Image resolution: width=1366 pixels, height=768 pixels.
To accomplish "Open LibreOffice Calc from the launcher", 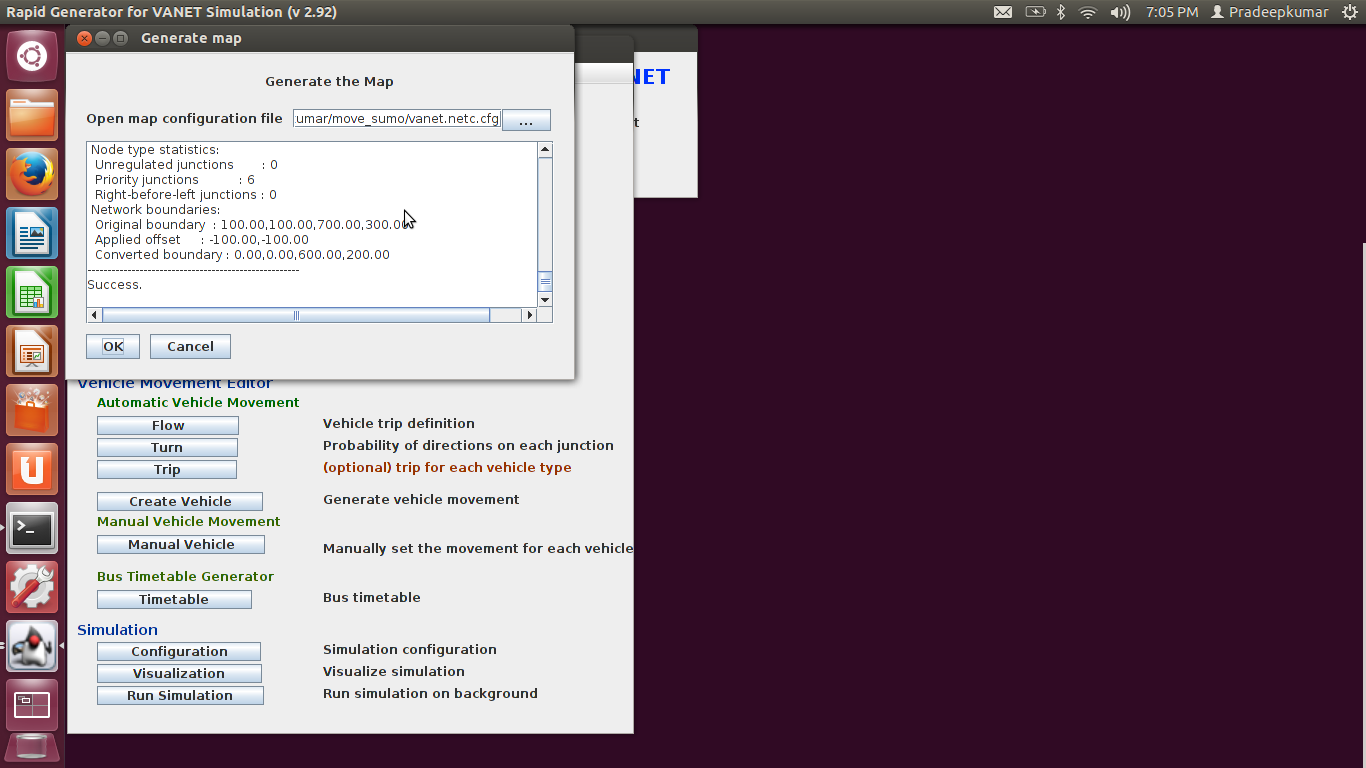I will coord(32,293).
